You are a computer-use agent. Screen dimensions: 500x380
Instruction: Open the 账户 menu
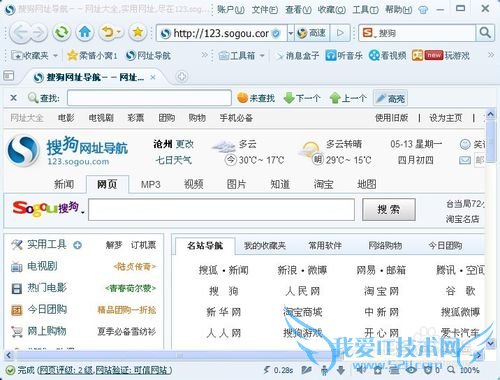[231, 10]
